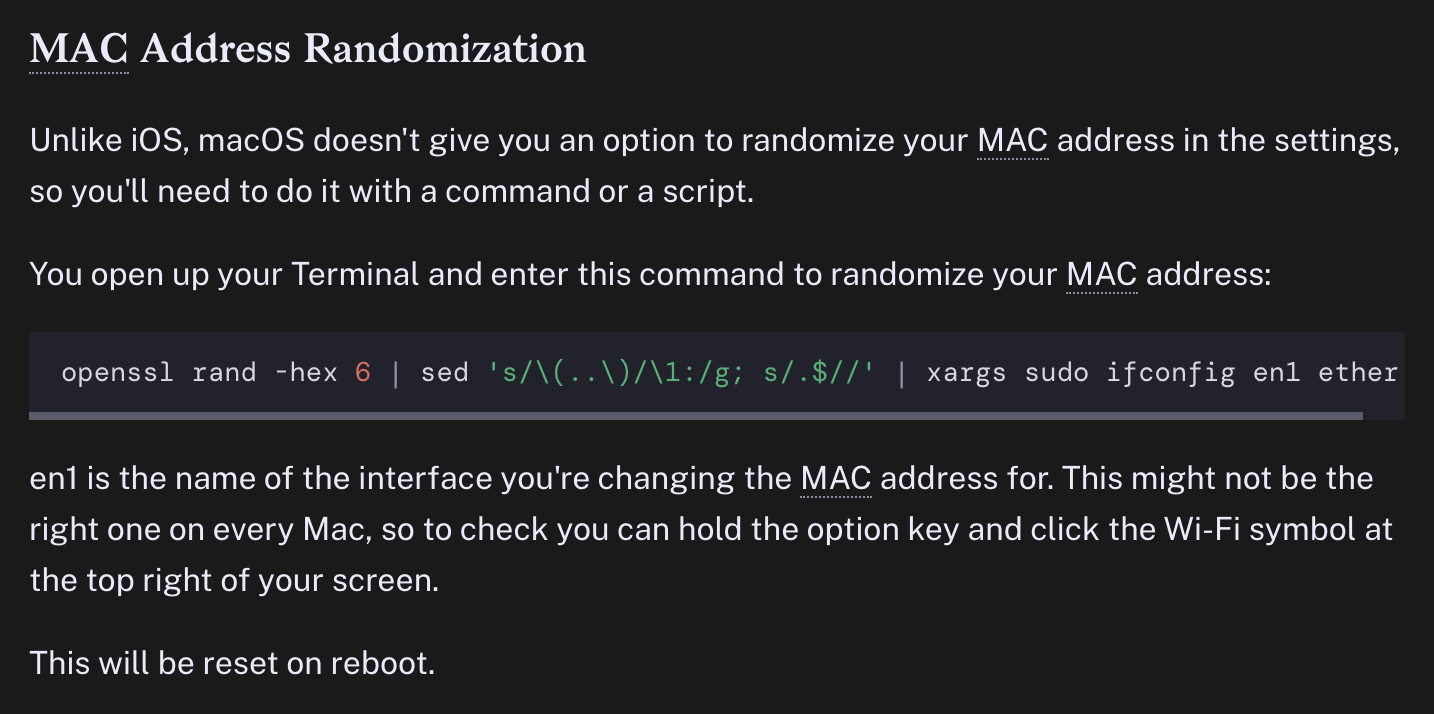Click the empty scrollbar track right of thumb
This screenshot has height=714, width=1434.
(x=1384, y=415)
